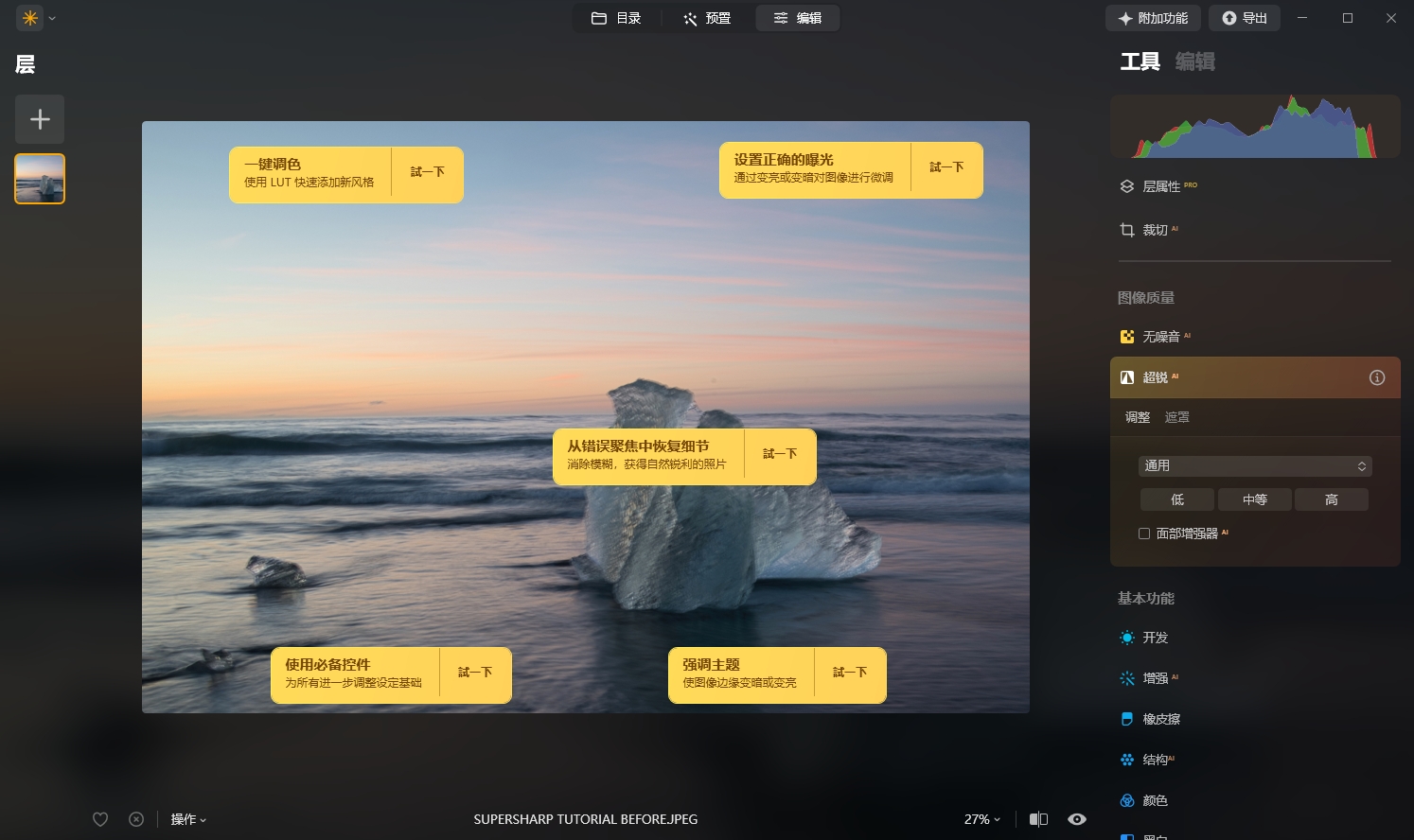
Task: Show info for the 超锐 tool
Action: pos(1377,377)
